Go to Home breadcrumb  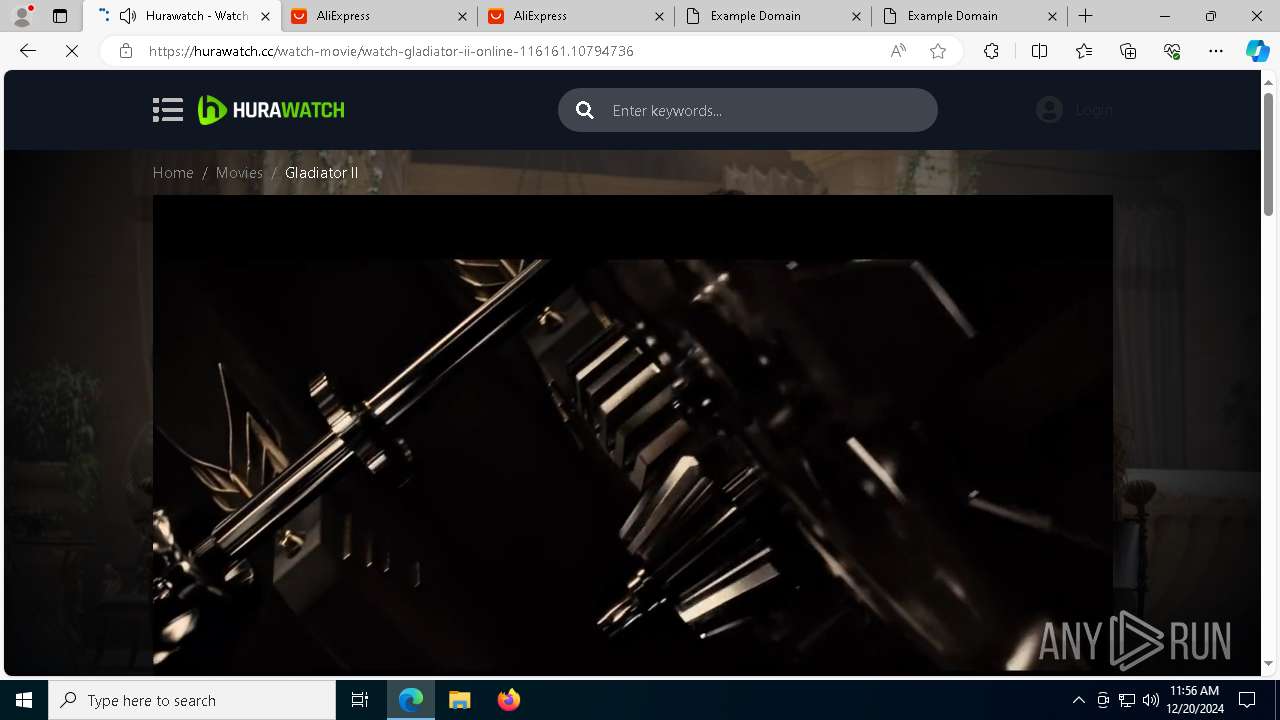173,173
